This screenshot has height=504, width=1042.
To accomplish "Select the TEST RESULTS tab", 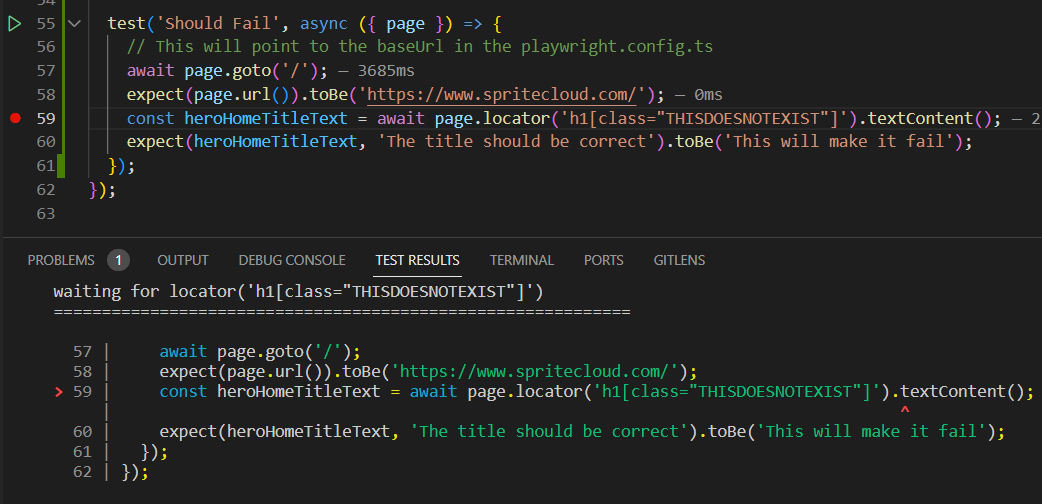I will click(x=417, y=260).
